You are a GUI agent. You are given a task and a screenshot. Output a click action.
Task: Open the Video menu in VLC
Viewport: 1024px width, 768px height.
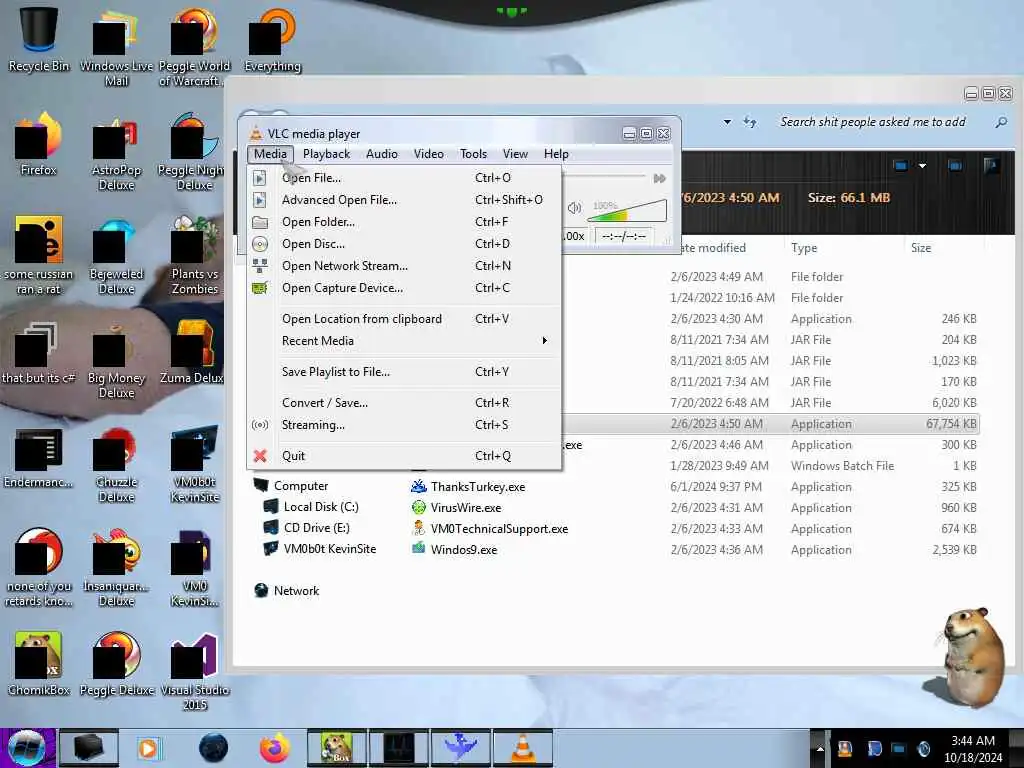428,154
